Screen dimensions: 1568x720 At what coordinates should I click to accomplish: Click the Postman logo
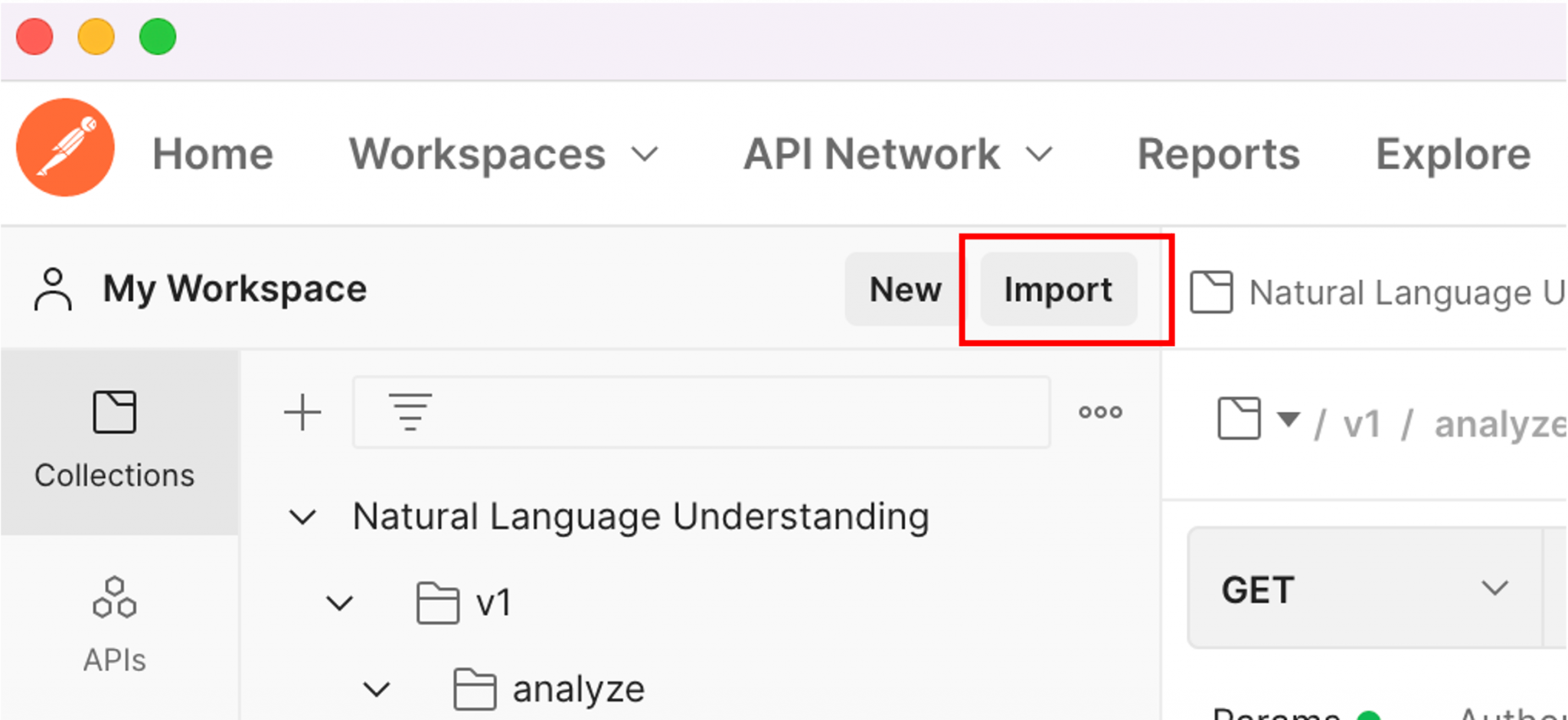point(66,147)
